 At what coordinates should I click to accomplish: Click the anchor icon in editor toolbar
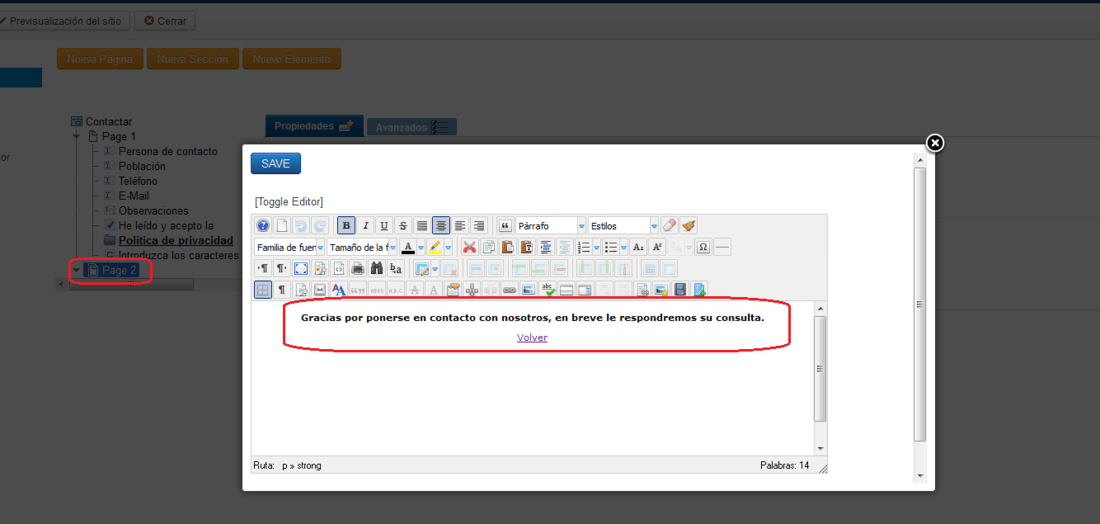pyautogui.click(x=471, y=289)
